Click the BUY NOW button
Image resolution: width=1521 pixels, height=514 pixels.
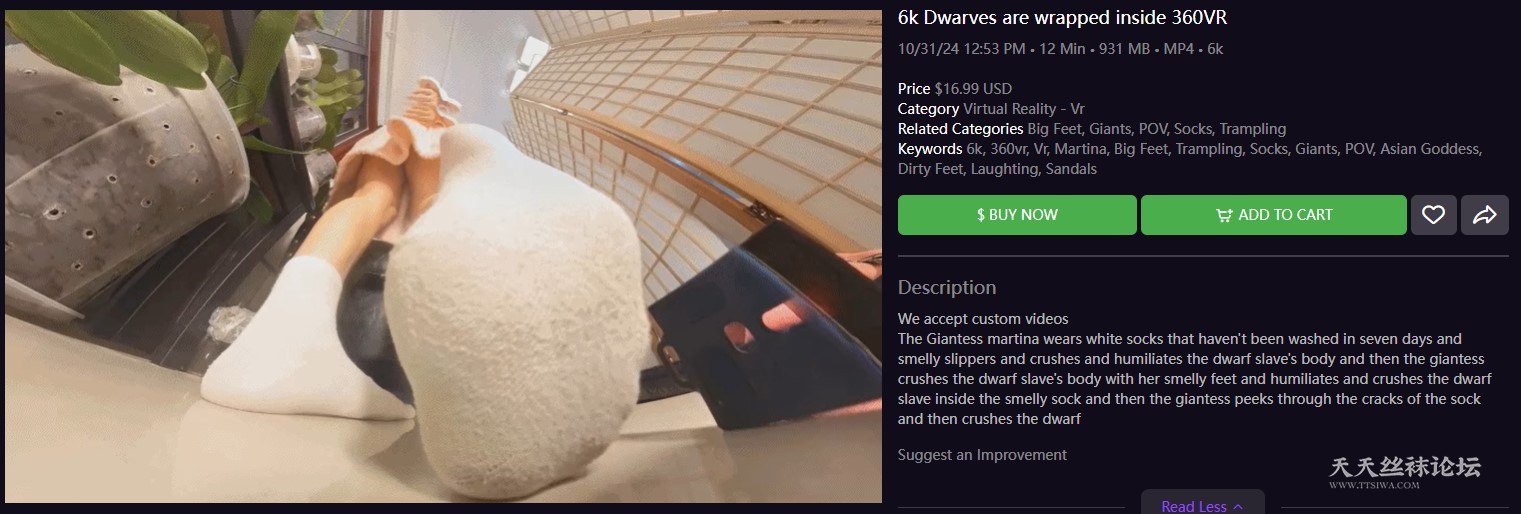click(x=1017, y=215)
